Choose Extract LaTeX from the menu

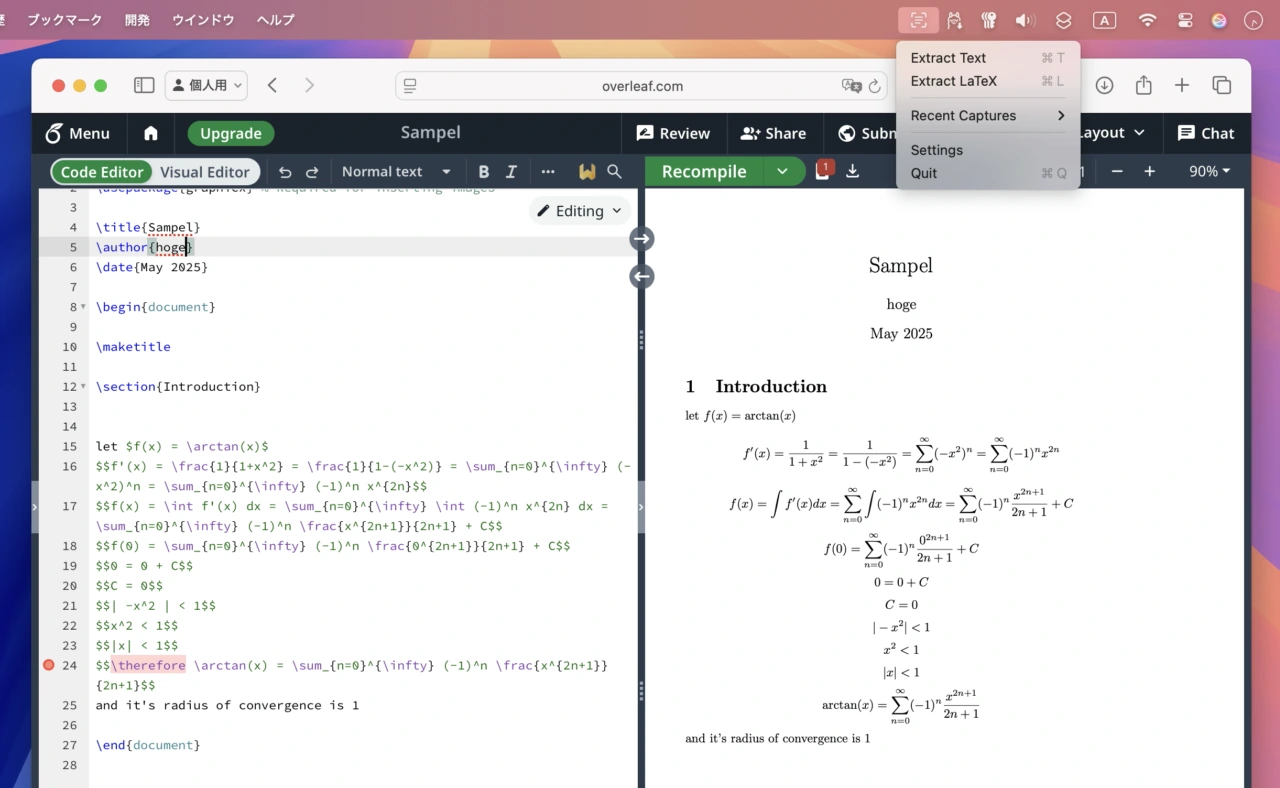953,81
